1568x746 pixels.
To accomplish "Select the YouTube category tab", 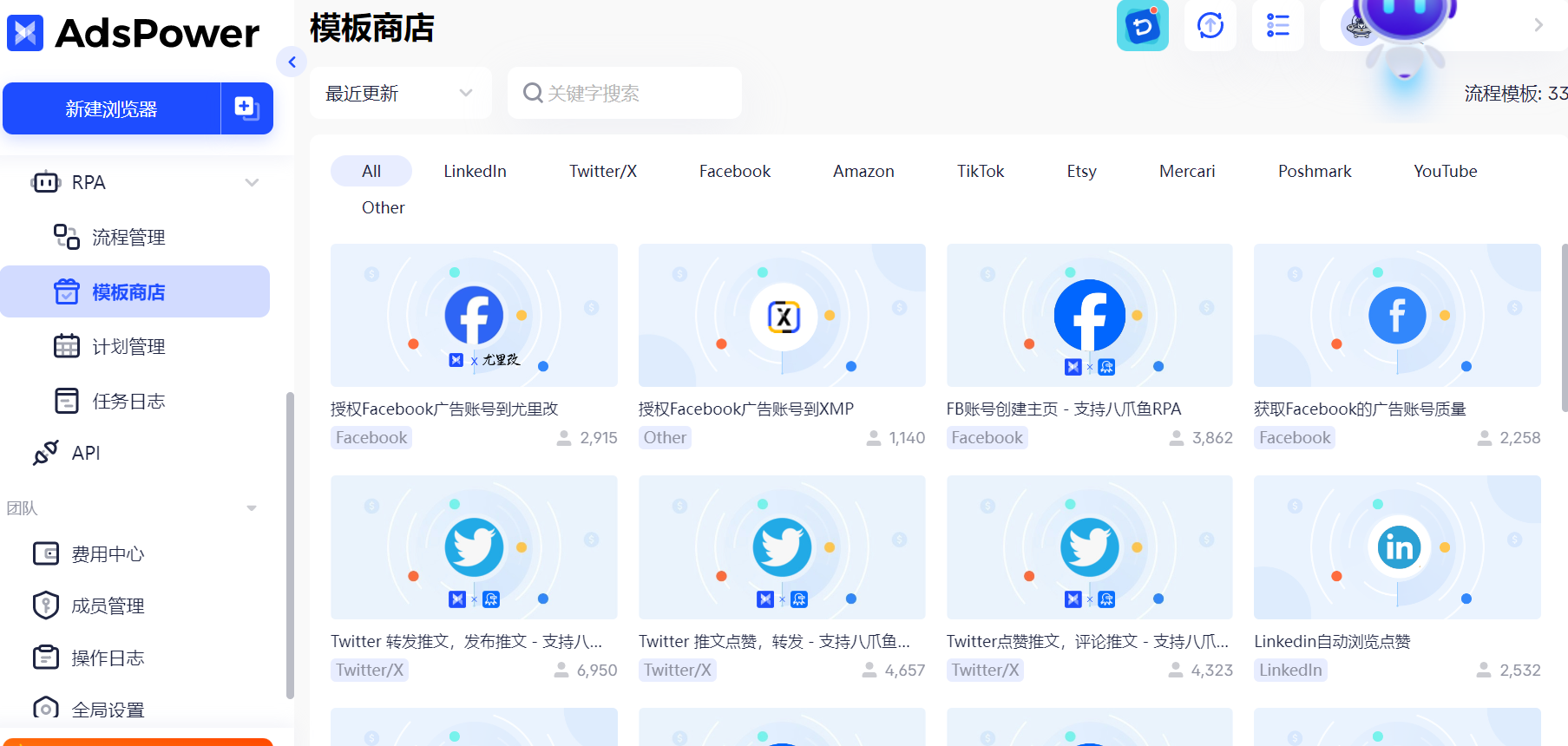I will click(1445, 171).
